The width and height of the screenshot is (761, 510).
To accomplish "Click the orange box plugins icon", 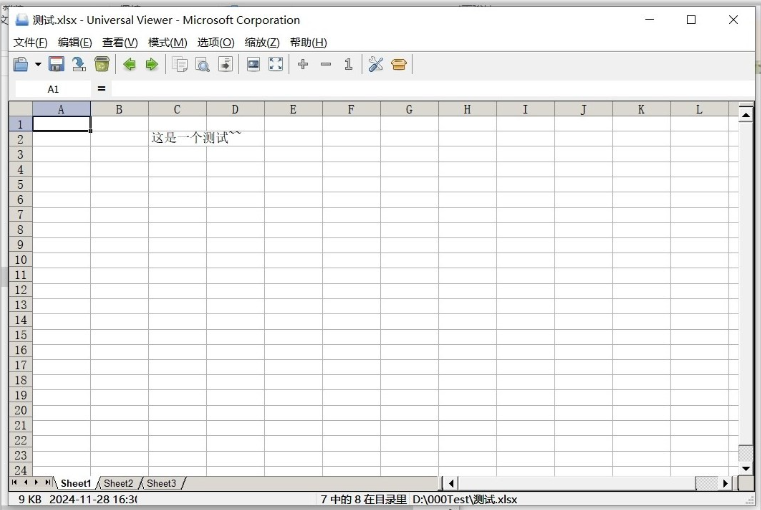I will 398,64.
